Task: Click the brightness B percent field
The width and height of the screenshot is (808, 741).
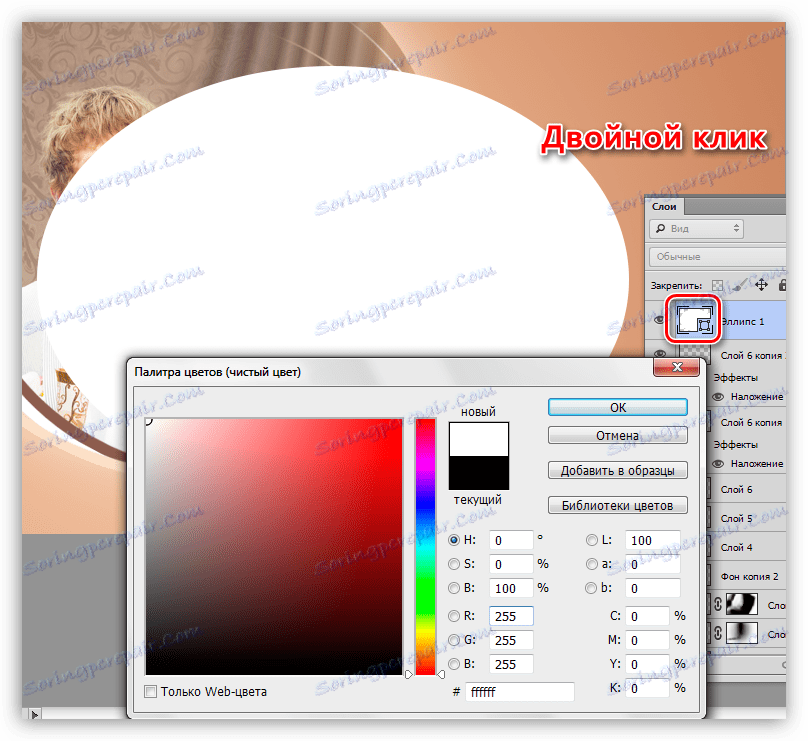Action: 511,588
